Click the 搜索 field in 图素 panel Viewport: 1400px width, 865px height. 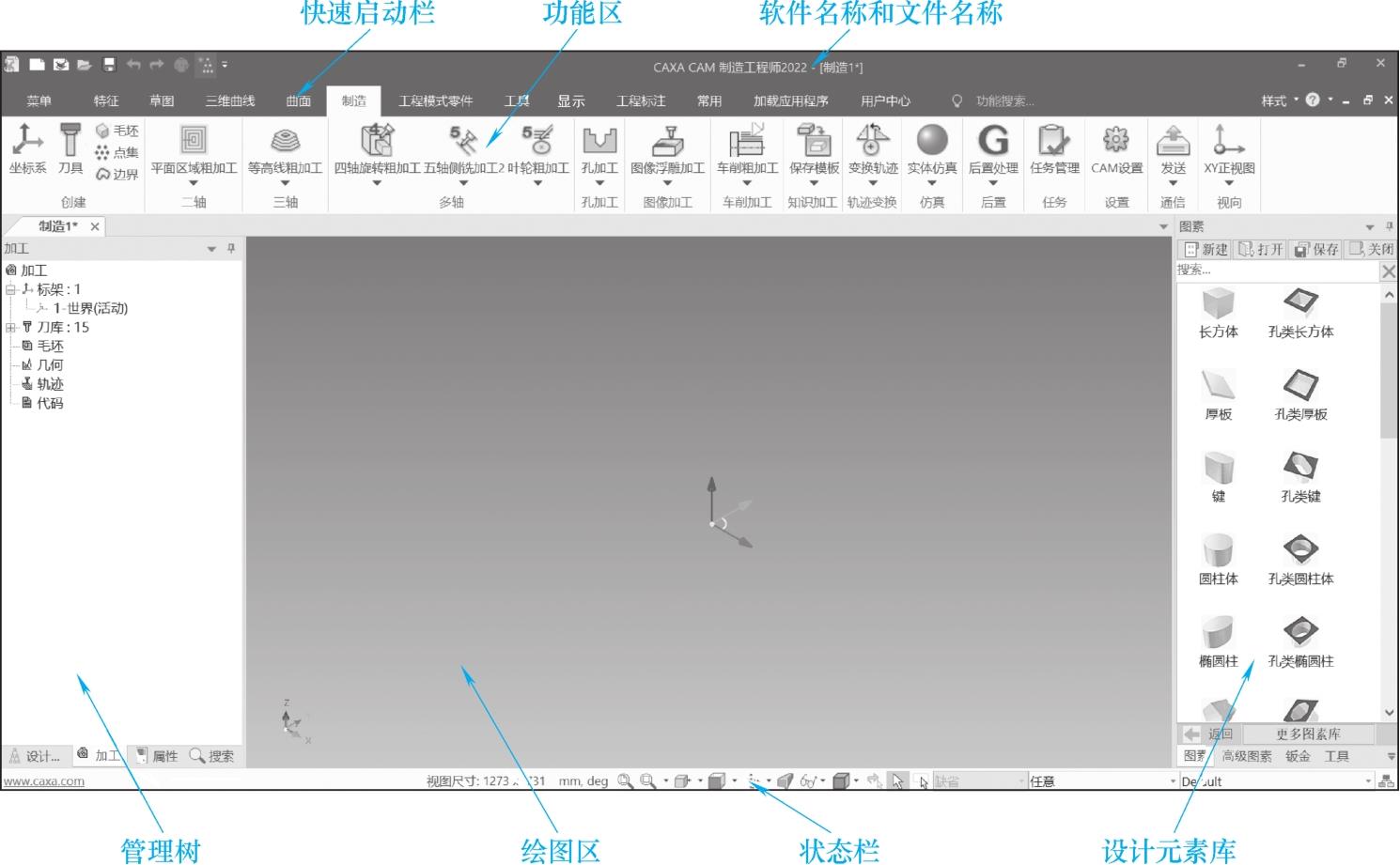click(1278, 270)
